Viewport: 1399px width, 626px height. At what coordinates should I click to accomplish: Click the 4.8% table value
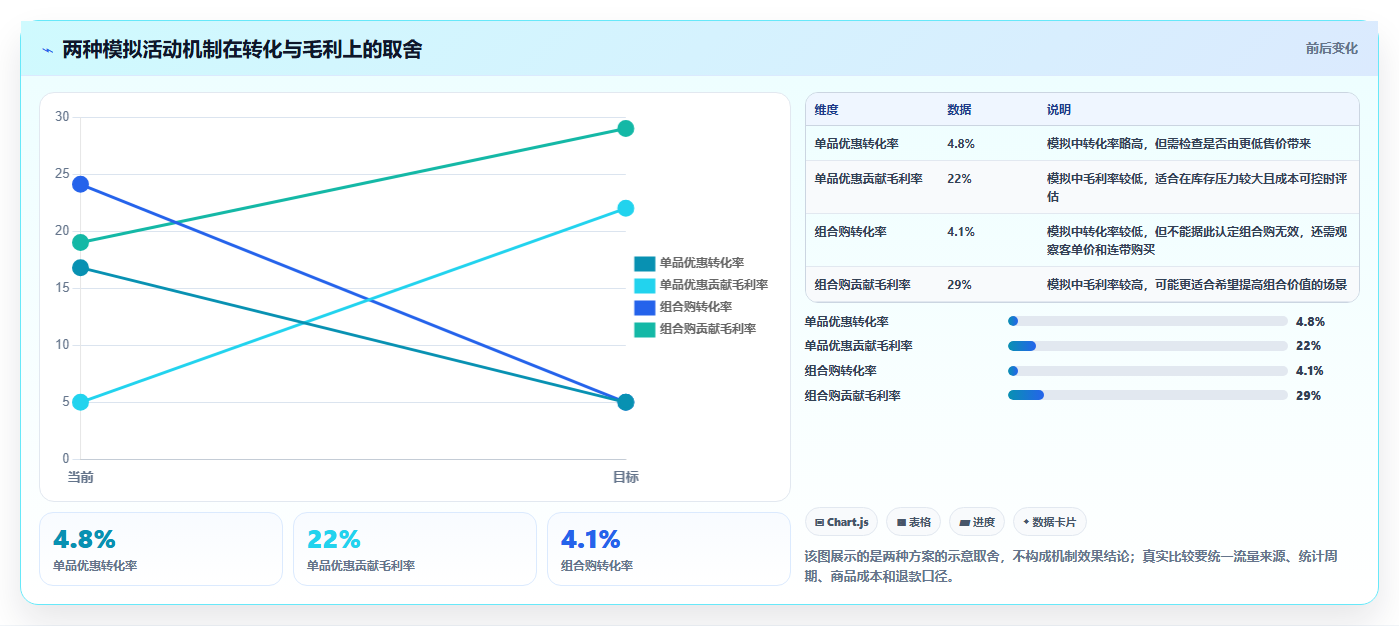click(x=961, y=144)
